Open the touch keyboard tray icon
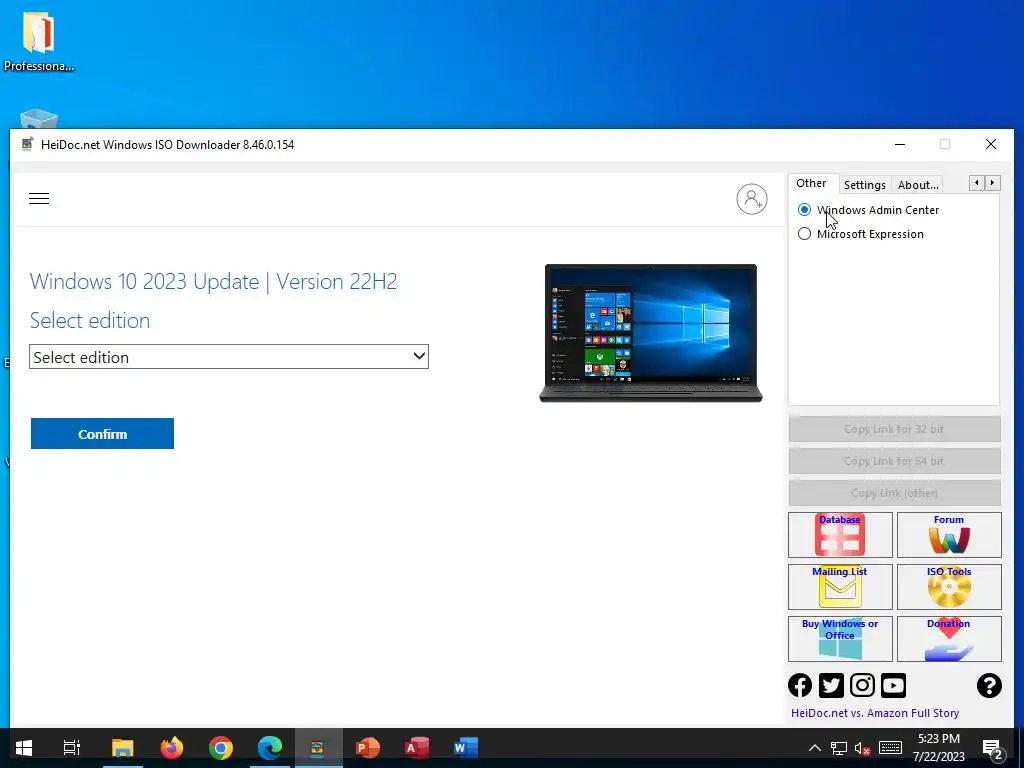 (x=890, y=748)
